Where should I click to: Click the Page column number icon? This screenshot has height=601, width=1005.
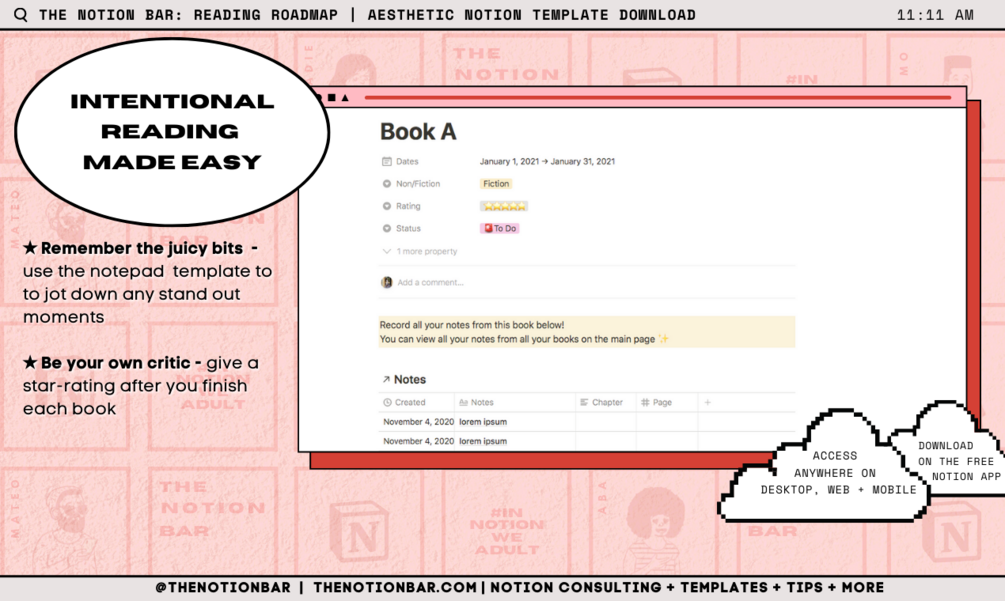[x=645, y=402]
